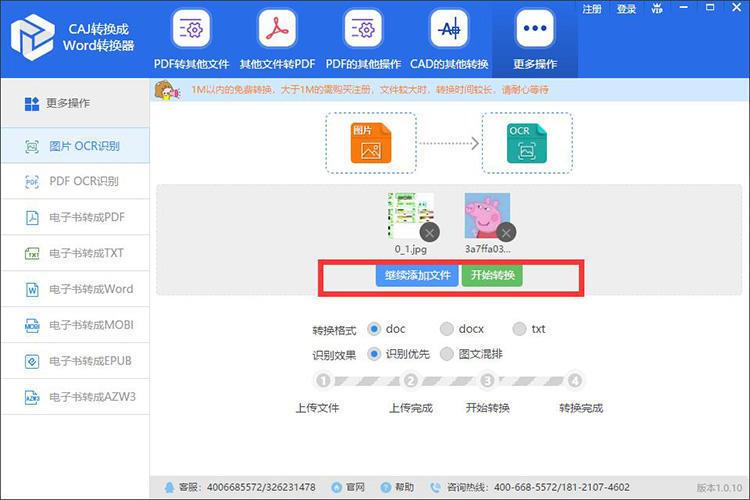
Task: Minimize the converter window
Action: [x=684, y=8]
